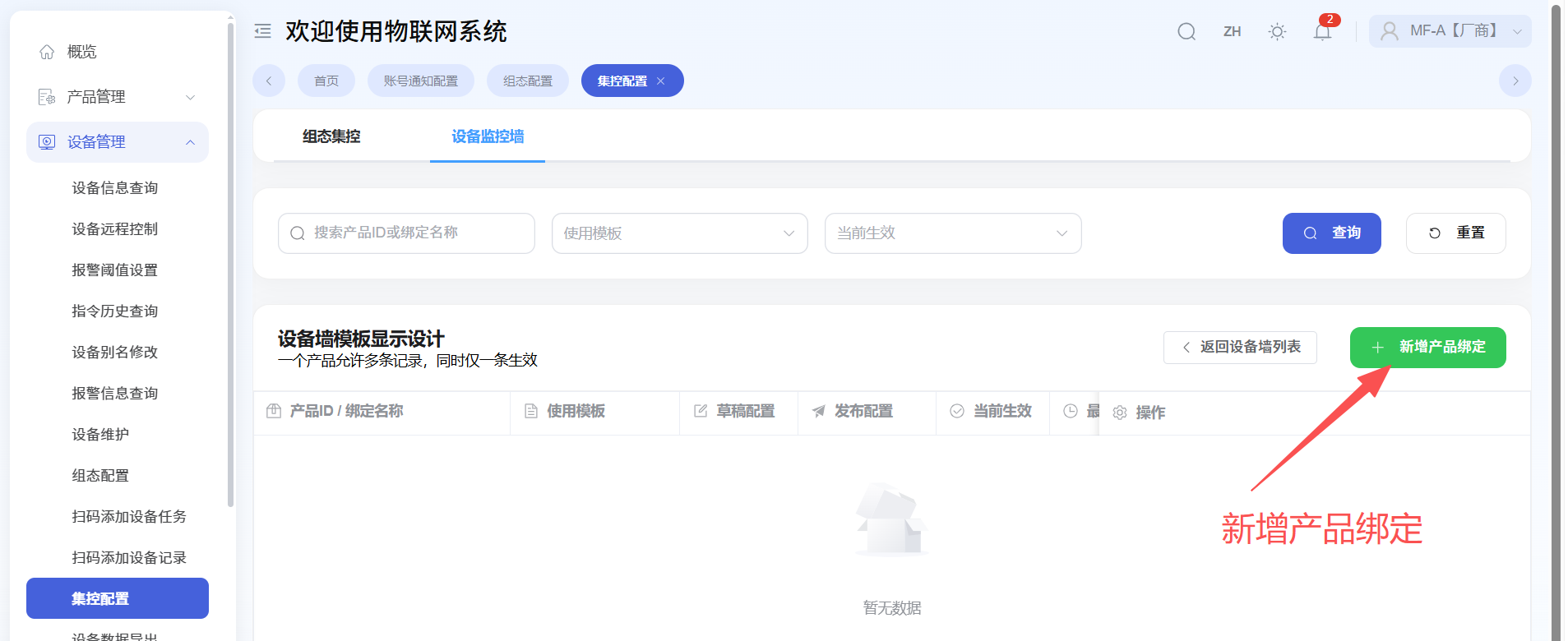Image resolution: width=1568 pixels, height=641 pixels.
Task: Expand the 产品管理 menu
Action: point(118,97)
